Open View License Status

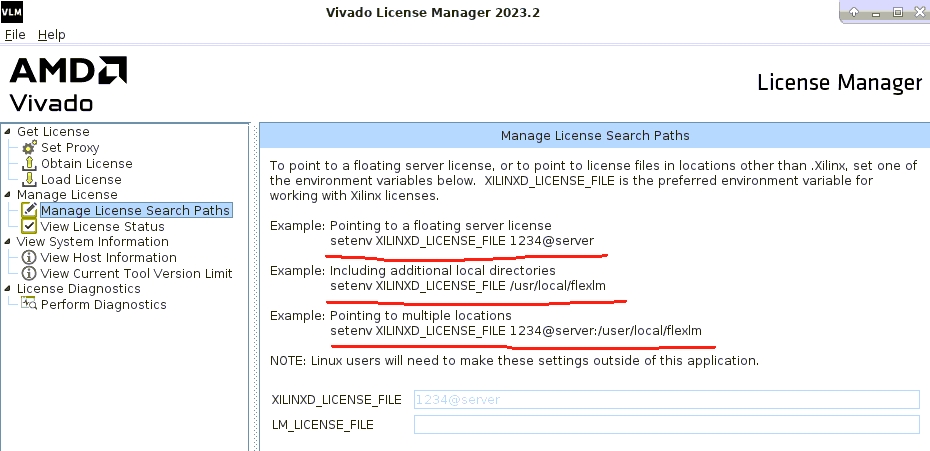[103, 226]
